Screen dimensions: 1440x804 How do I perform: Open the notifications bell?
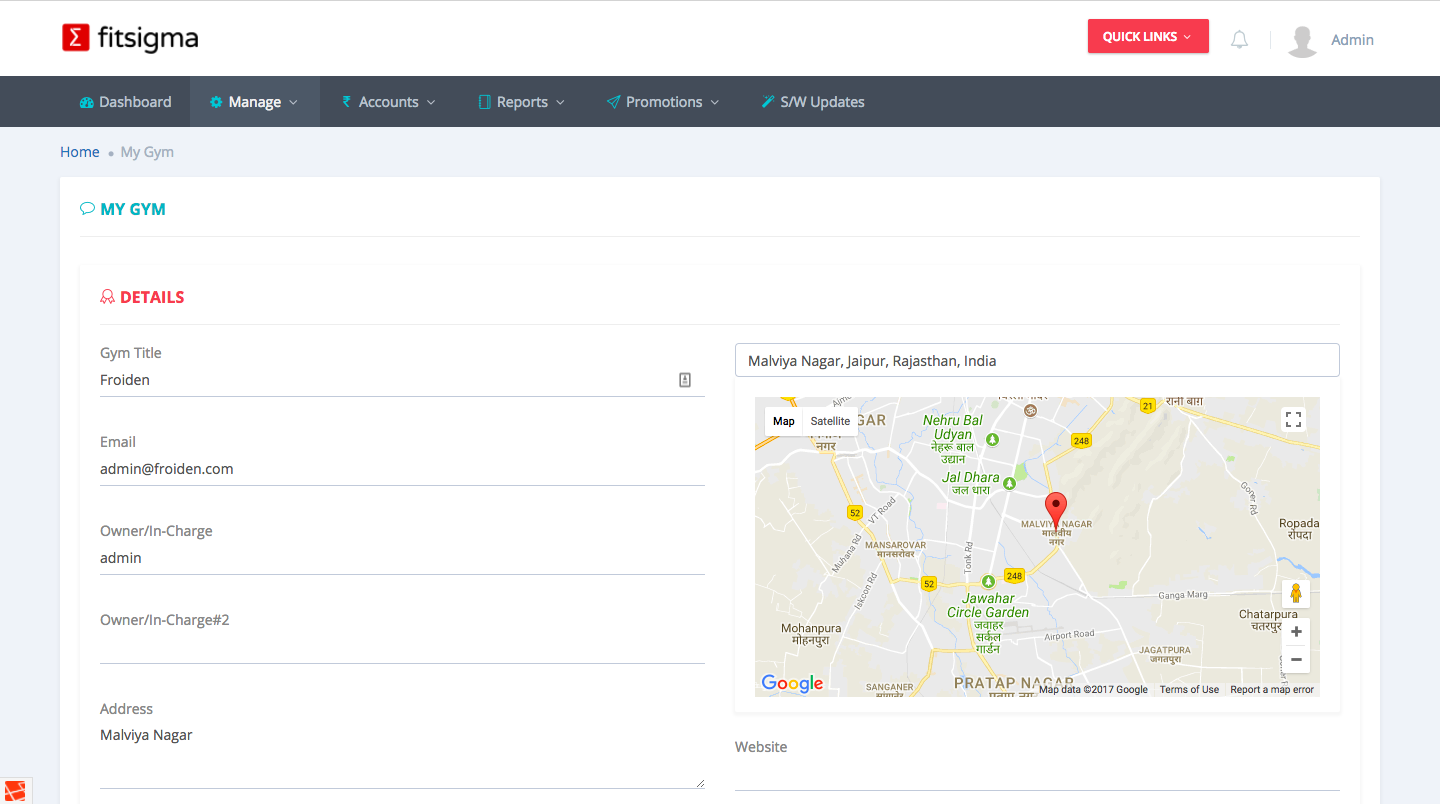coord(1239,40)
